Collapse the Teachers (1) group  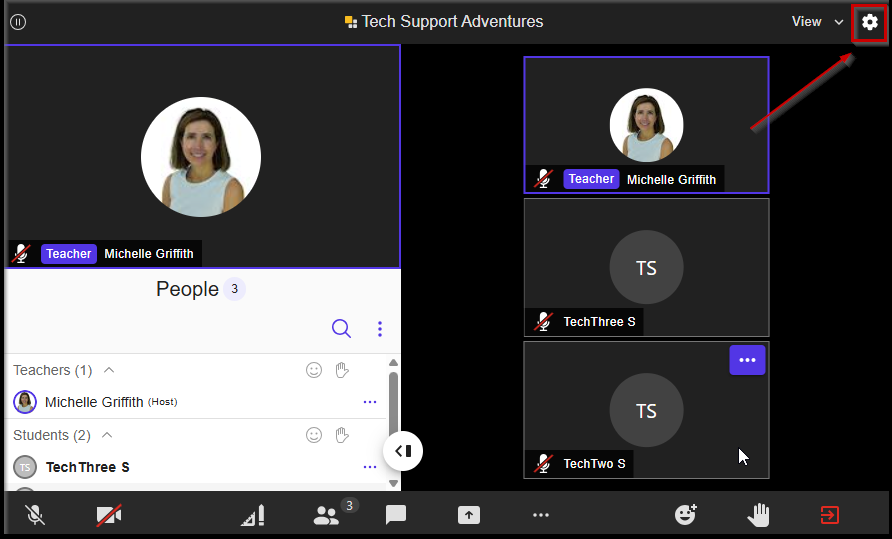point(109,370)
